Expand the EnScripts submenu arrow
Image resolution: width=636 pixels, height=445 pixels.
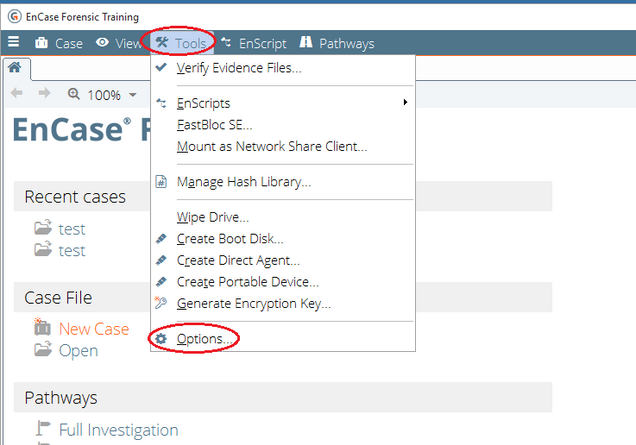(x=405, y=103)
